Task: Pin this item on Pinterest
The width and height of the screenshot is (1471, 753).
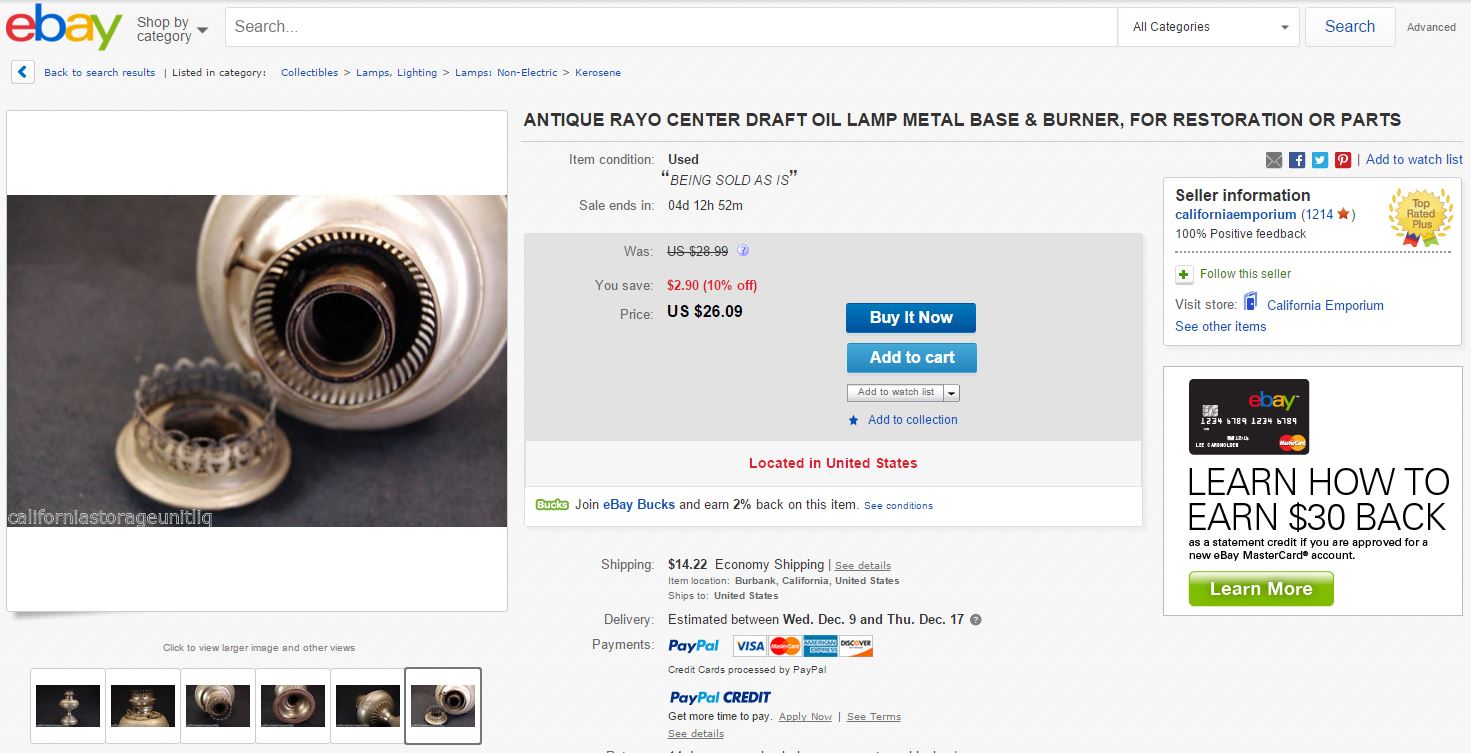Action: pos(1343,160)
